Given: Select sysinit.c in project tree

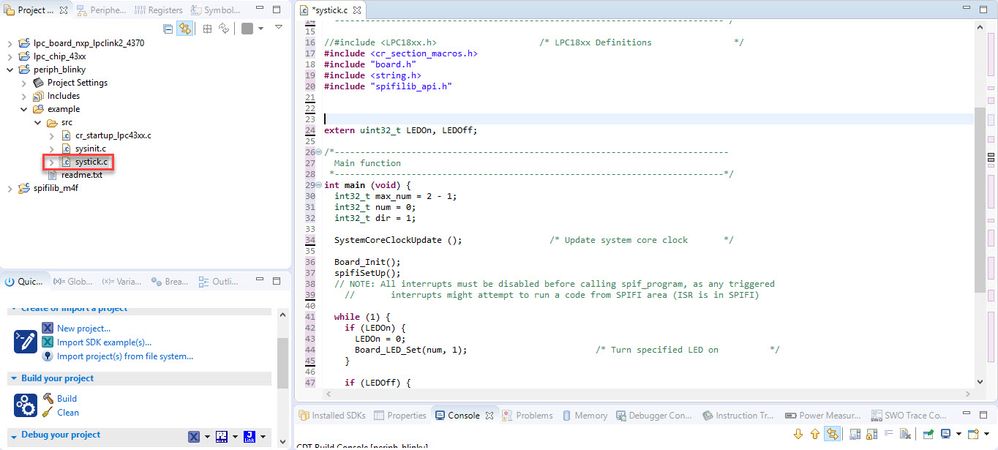Looking at the screenshot, I should 90,148.
